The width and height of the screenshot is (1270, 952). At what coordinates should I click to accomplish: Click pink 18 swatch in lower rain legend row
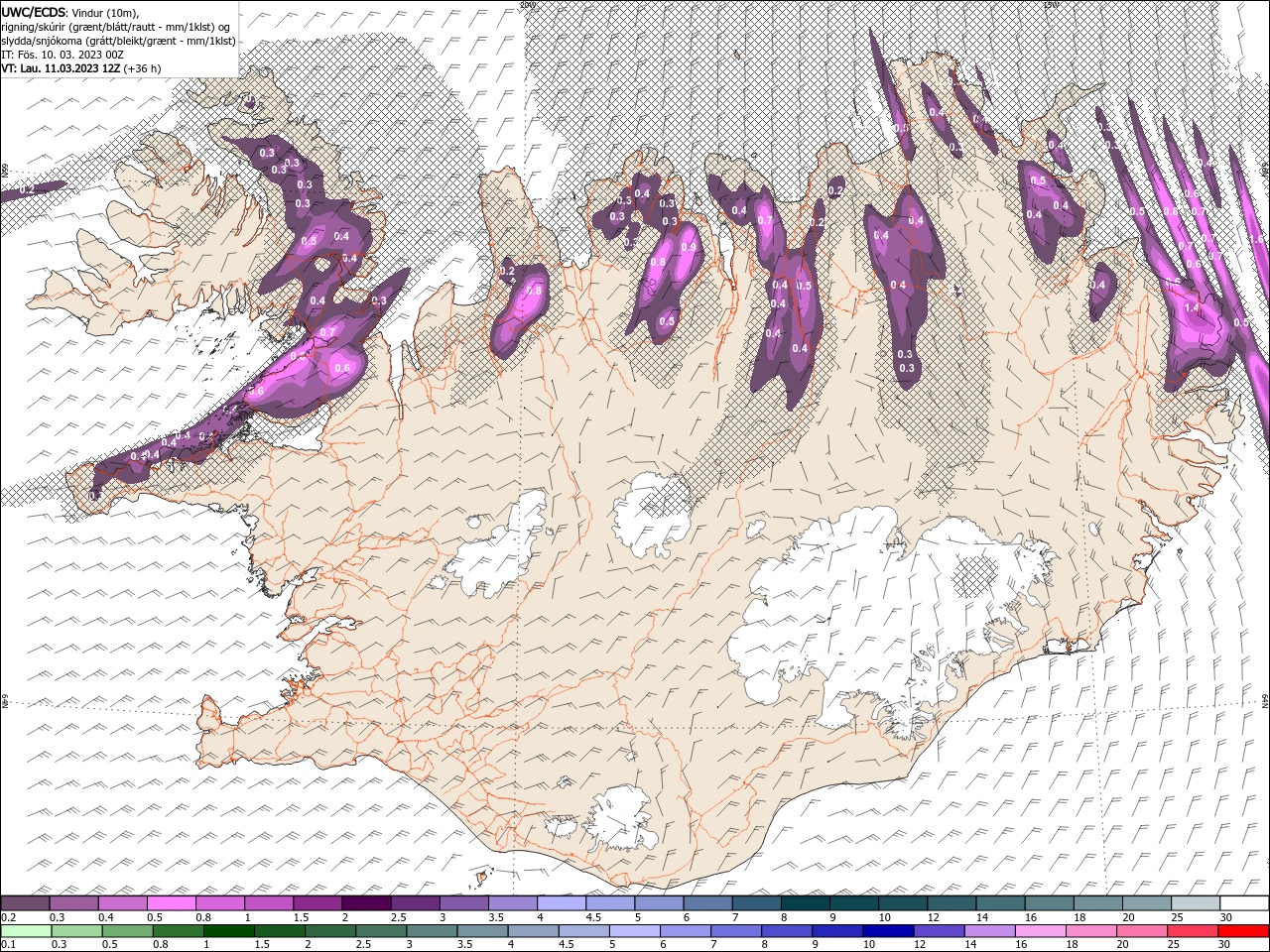[1090, 931]
